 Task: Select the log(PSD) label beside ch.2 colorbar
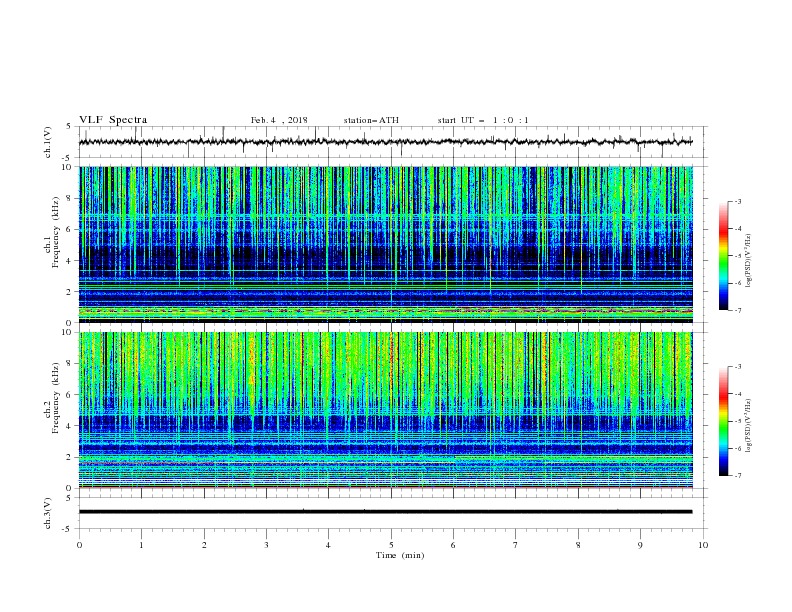click(749, 425)
